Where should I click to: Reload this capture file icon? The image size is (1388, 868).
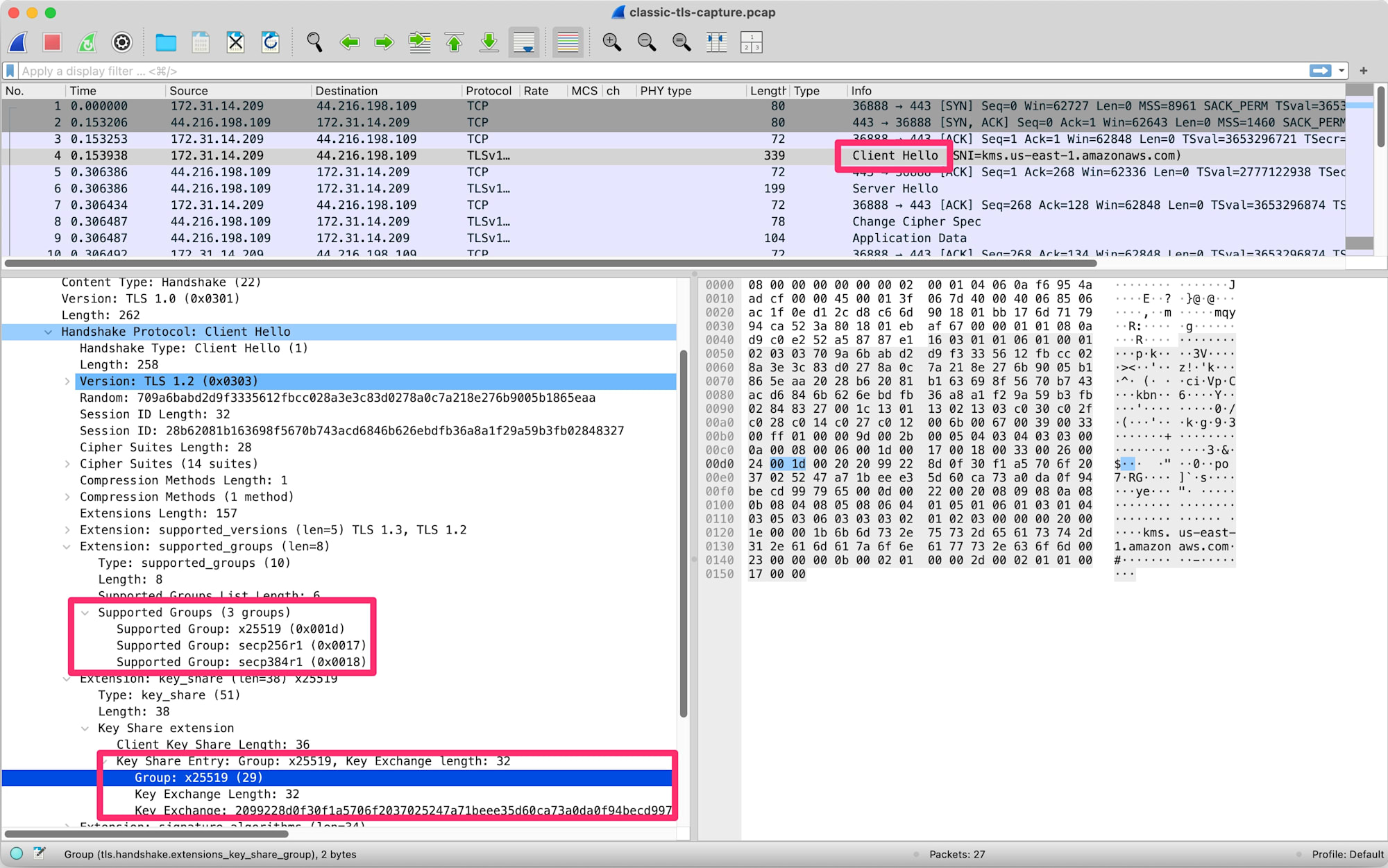pos(271,42)
